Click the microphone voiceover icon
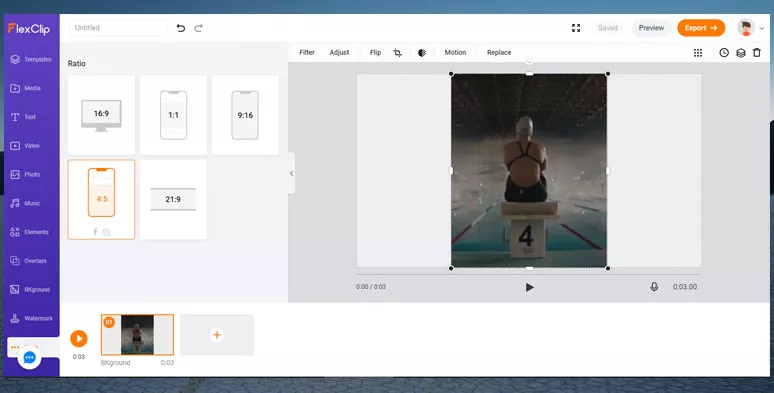Image resolution: width=774 pixels, height=393 pixels. 654,287
